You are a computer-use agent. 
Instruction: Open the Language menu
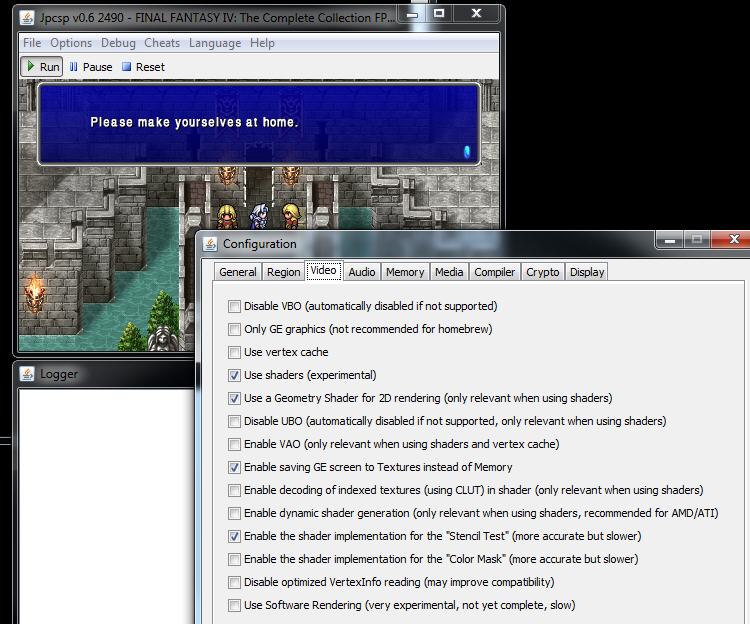point(215,43)
